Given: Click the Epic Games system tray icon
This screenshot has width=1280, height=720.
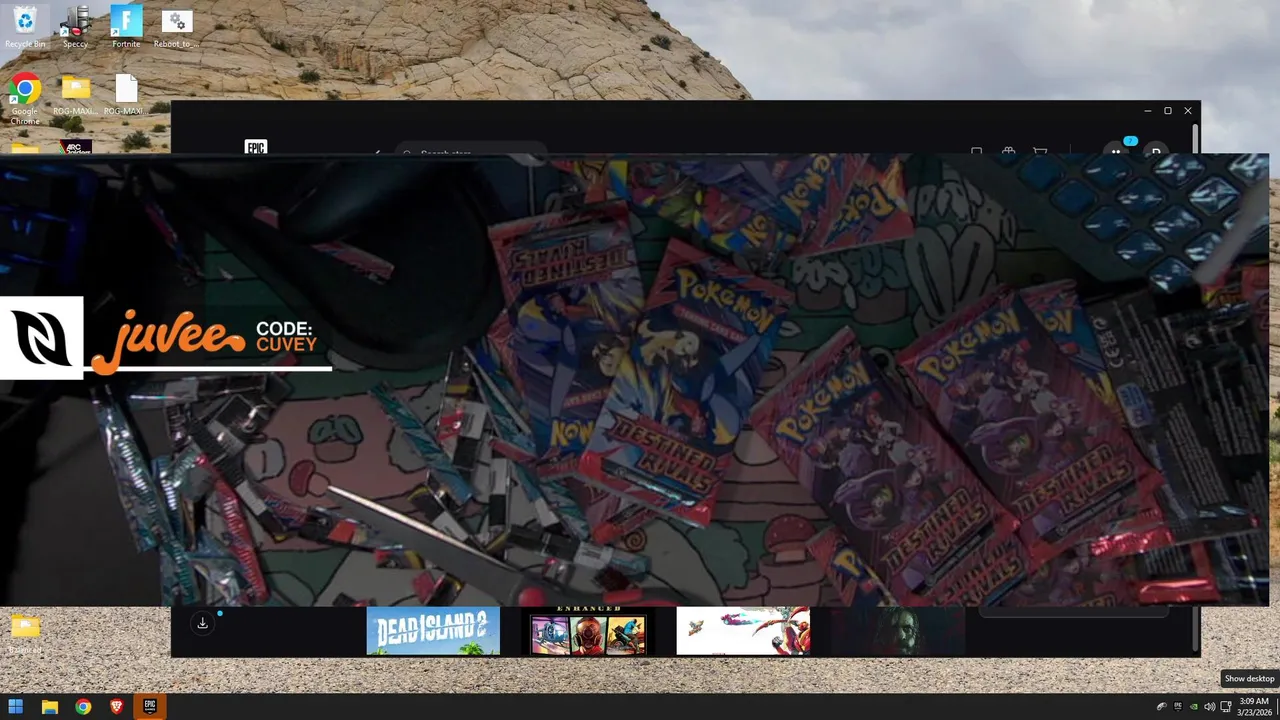Looking at the screenshot, I should tap(1178, 707).
